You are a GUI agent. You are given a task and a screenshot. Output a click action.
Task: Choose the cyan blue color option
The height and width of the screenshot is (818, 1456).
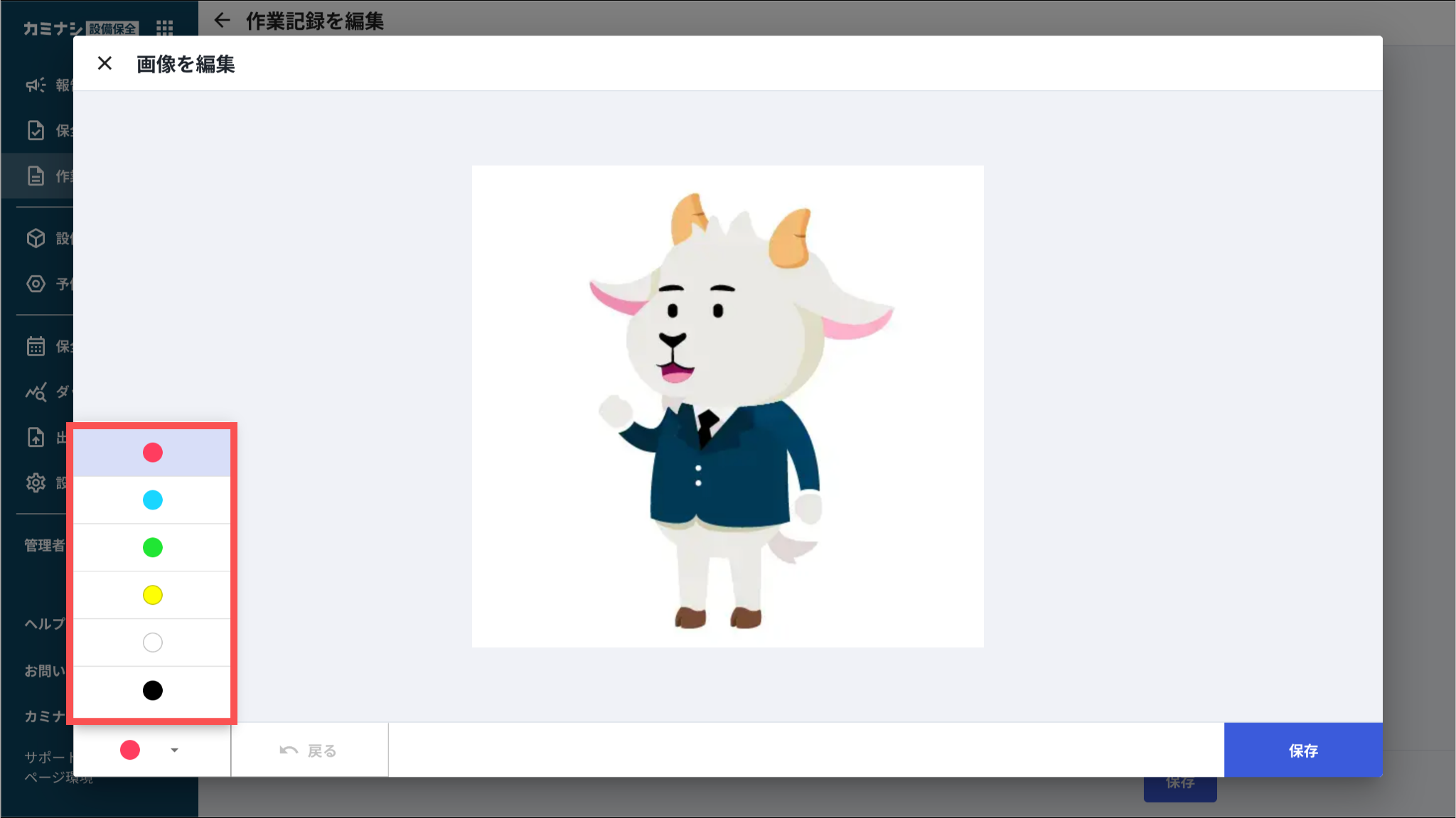[152, 500]
